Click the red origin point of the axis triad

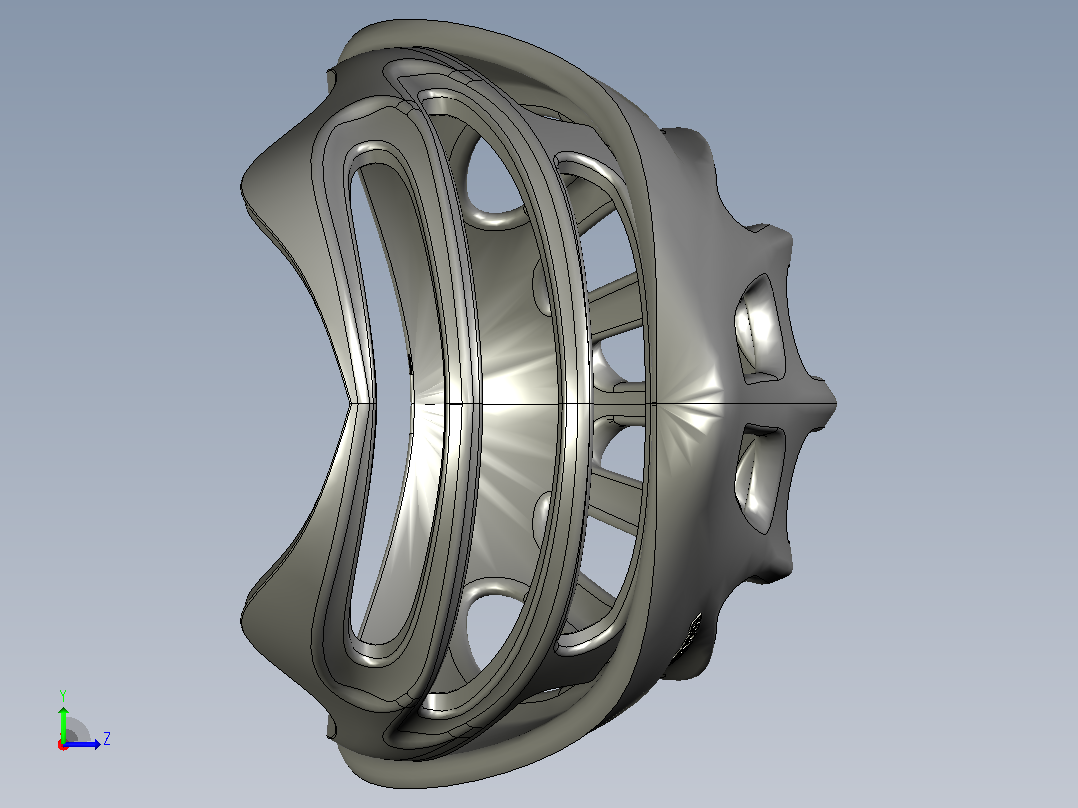click(63, 745)
